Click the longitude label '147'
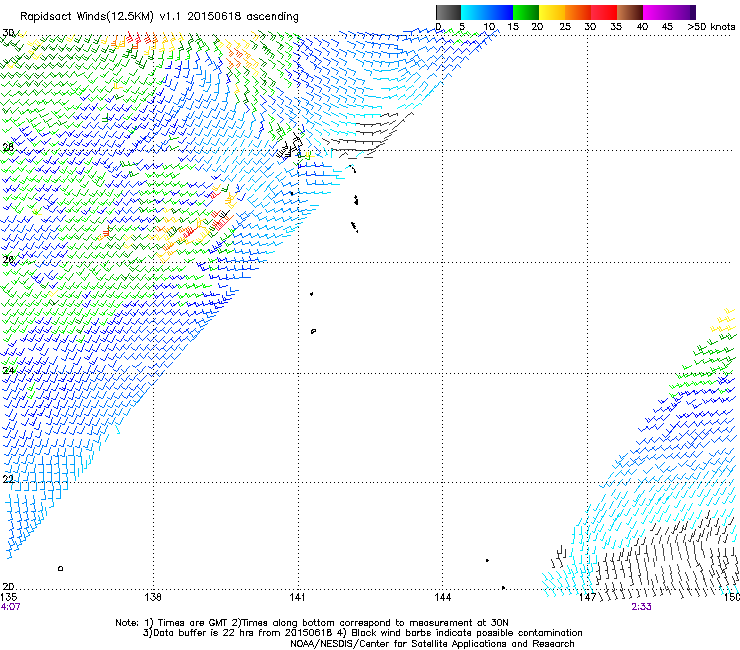Viewport: 740px width, 650px height. (x=587, y=597)
